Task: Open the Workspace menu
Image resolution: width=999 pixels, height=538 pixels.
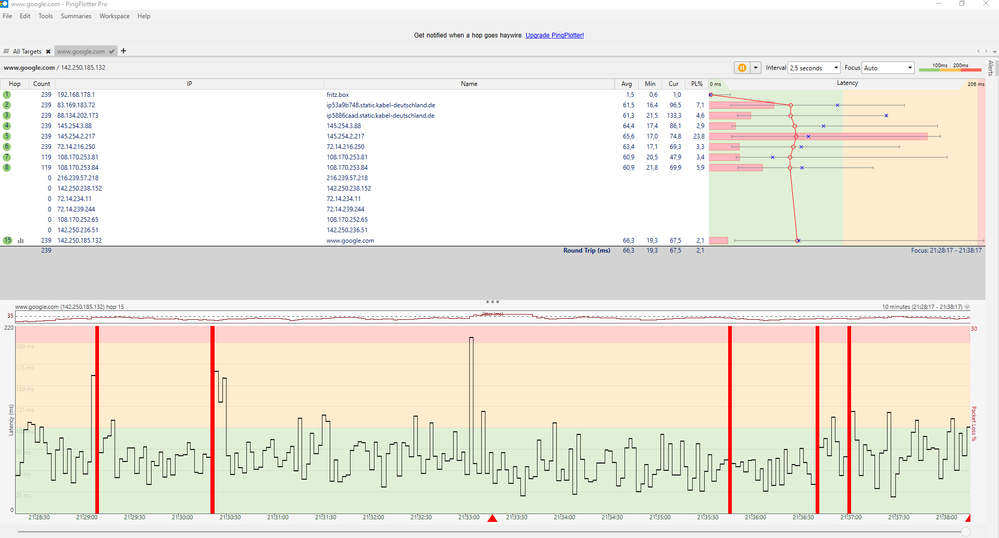Action: click(114, 16)
